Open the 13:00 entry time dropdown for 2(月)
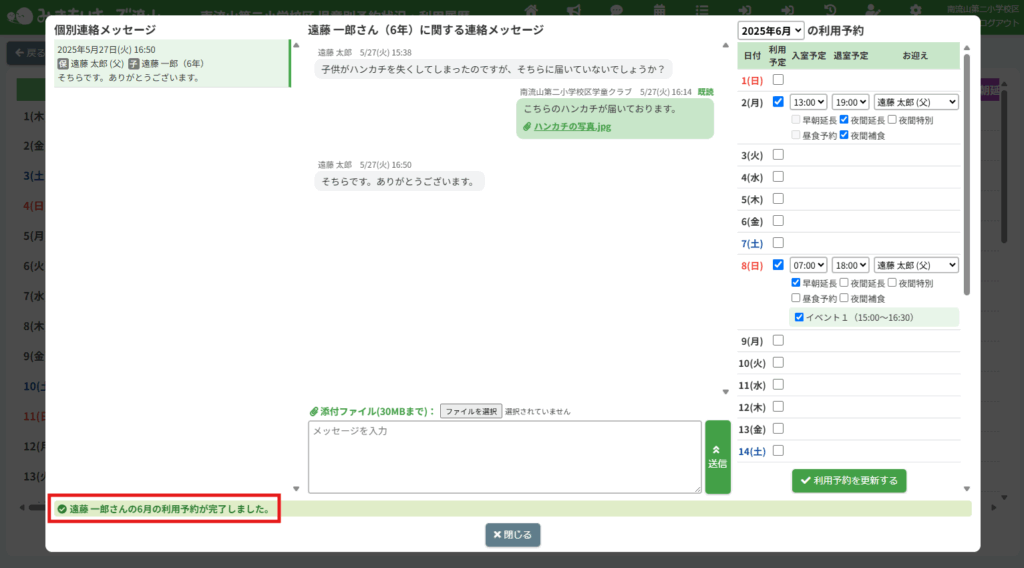Image resolution: width=1024 pixels, height=568 pixels. pyautogui.click(x=807, y=102)
